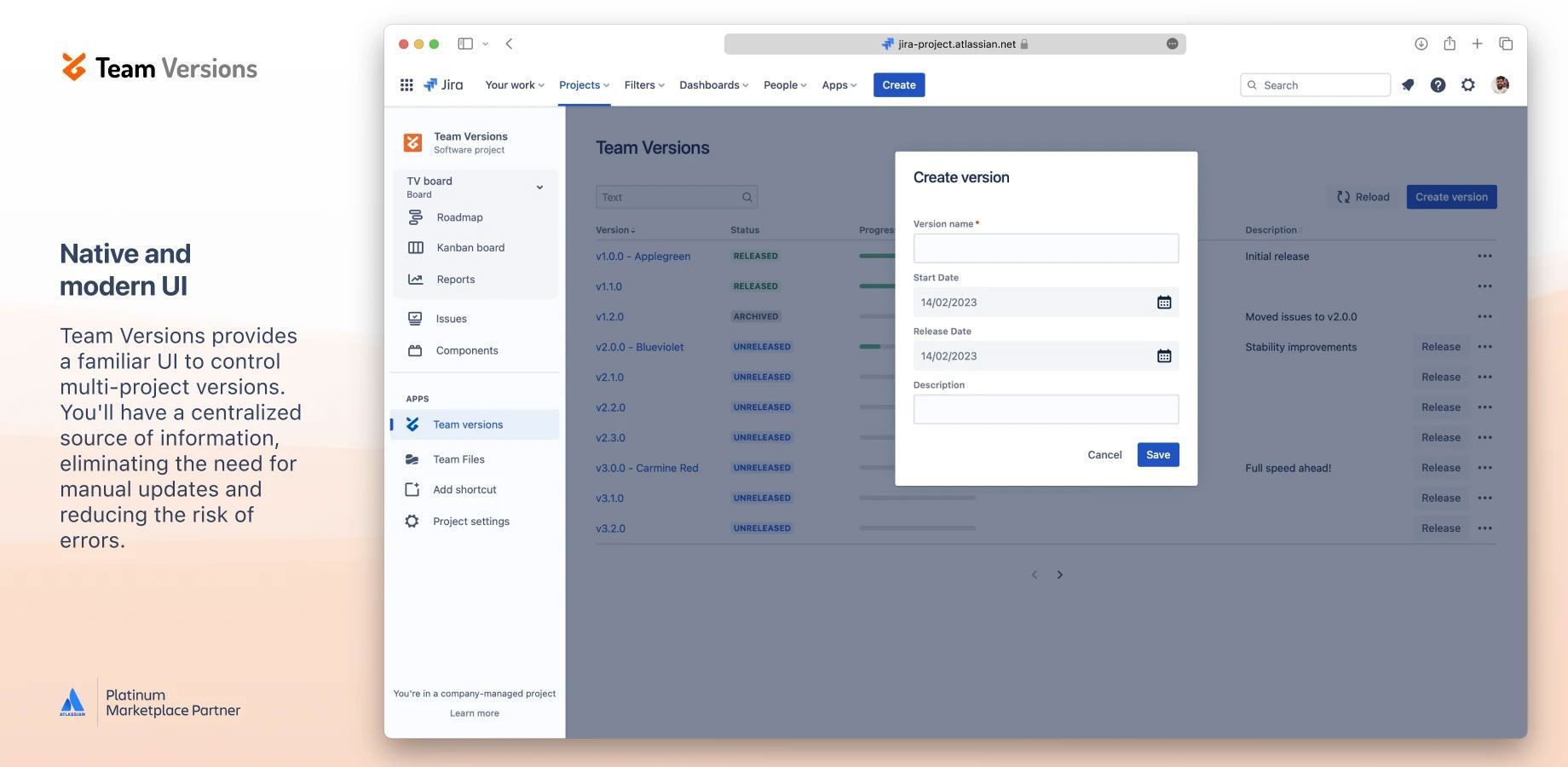Open the notifications icon in Jira header
Viewport: 1568px width, 767px height.
tap(1408, 85)
